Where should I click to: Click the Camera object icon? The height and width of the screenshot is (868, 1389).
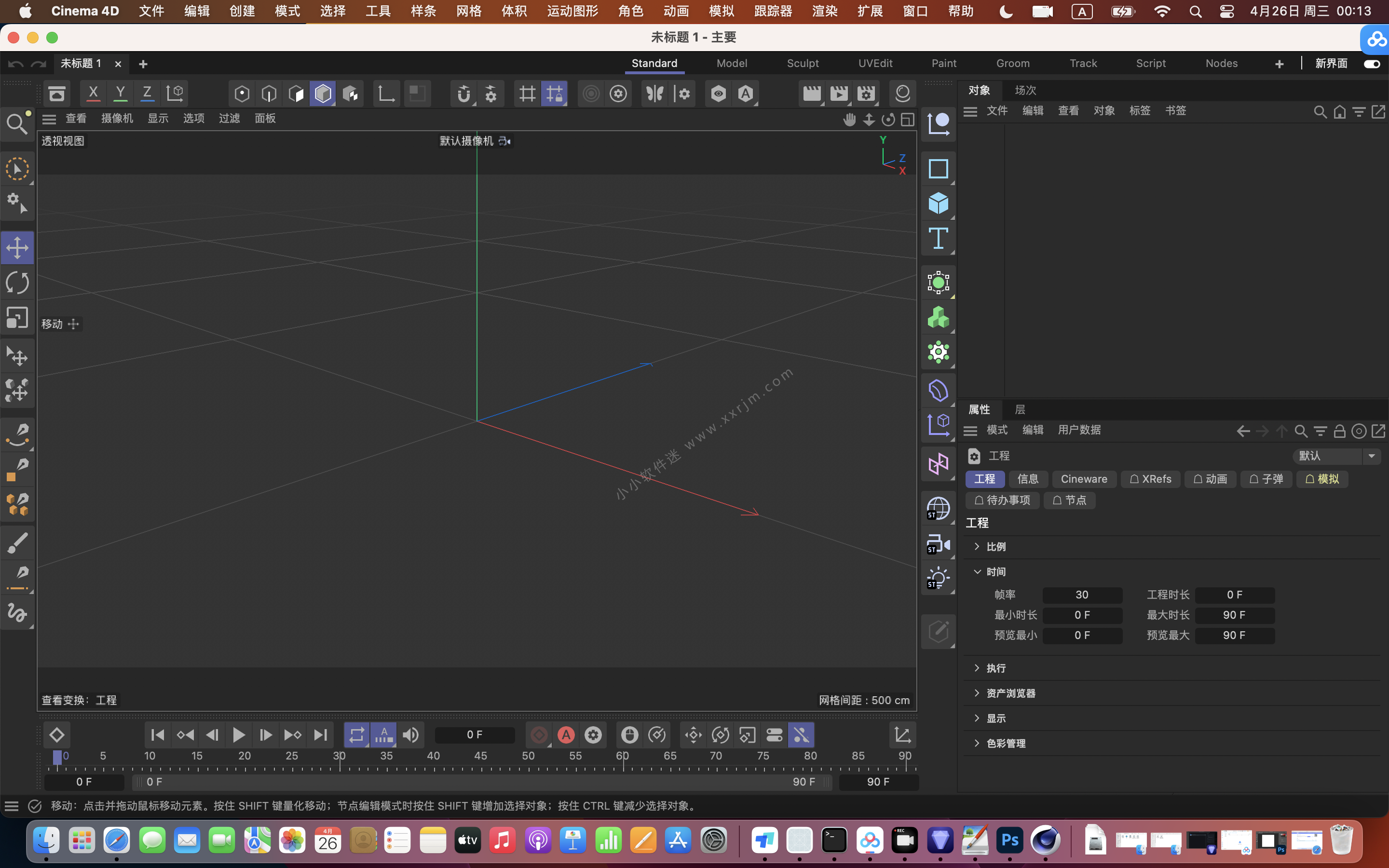(x=939, y=543)
